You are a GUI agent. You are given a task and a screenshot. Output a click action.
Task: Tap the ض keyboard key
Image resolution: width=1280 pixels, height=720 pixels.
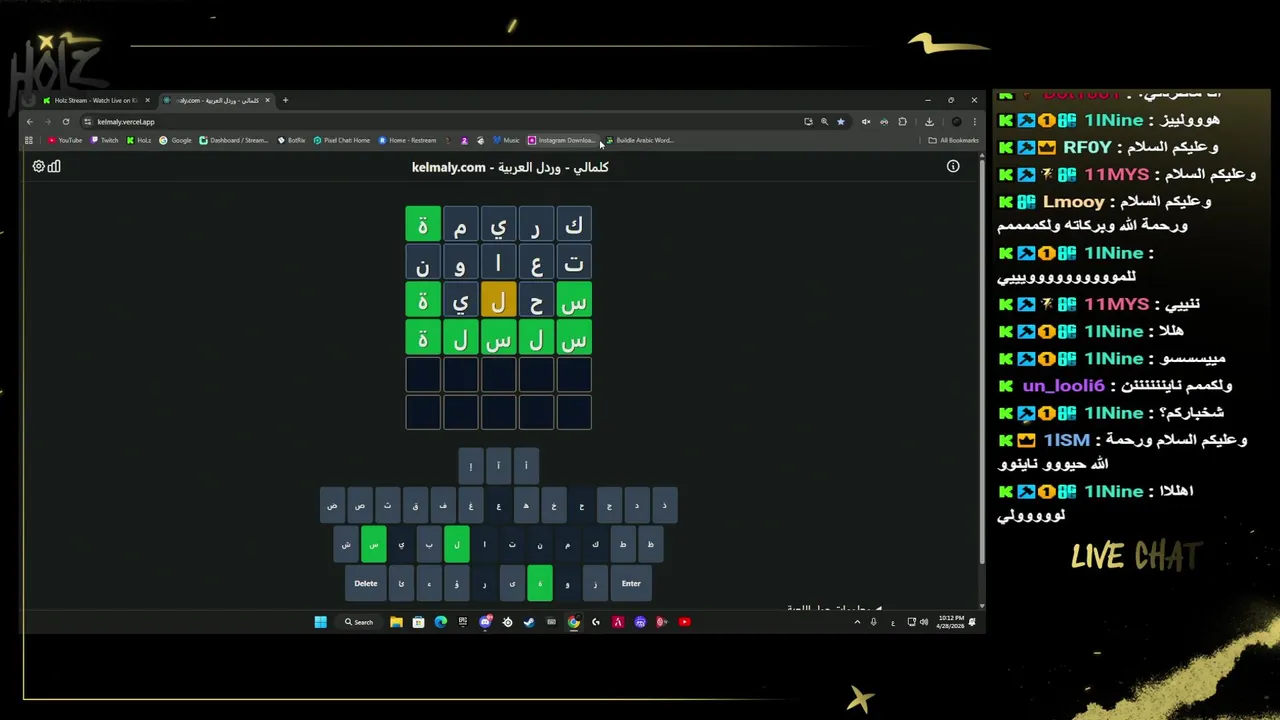(x=332, y=505)
